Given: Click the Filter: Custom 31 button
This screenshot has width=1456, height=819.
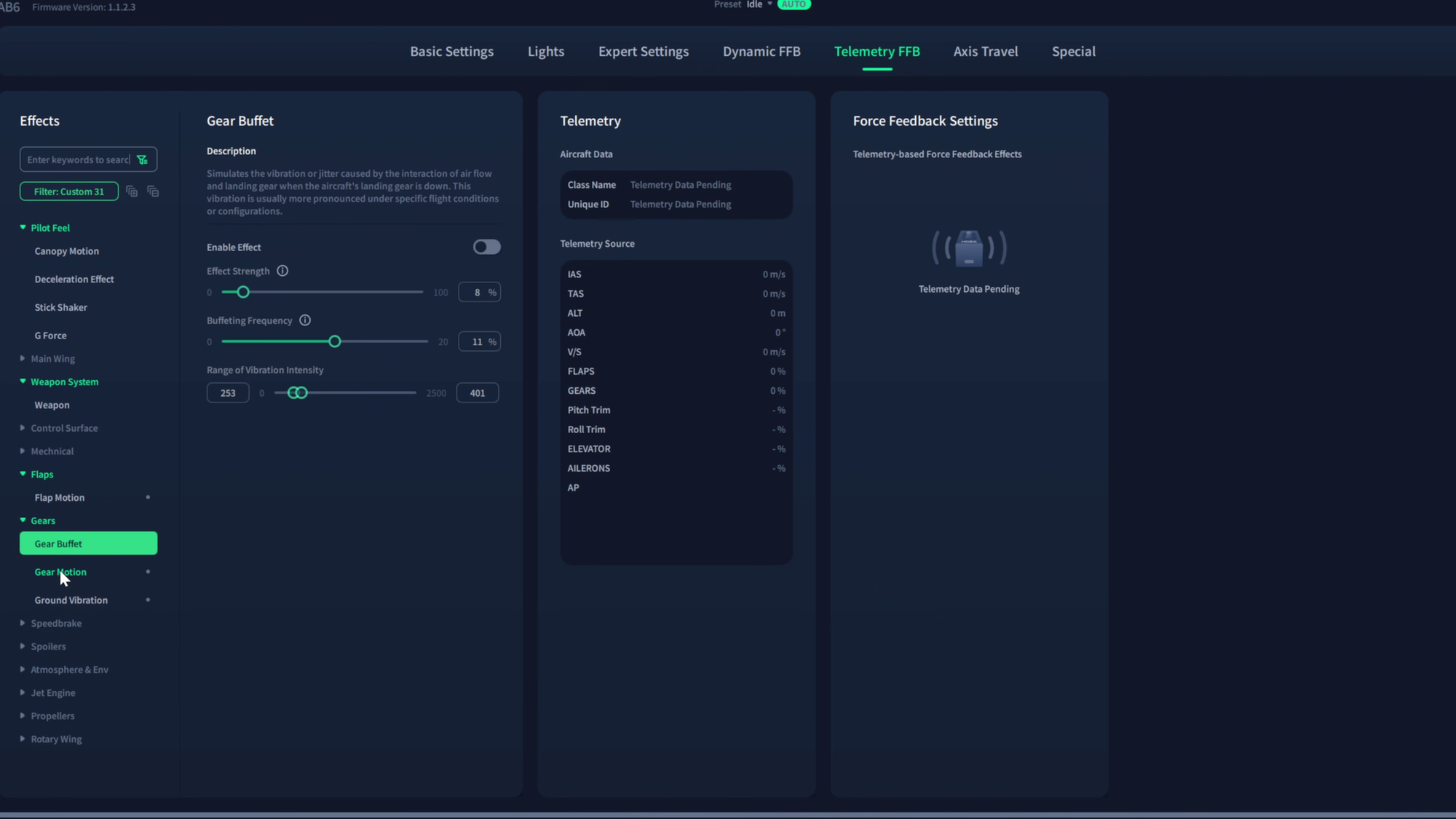Looking at the screenshot, I should 69,191.
